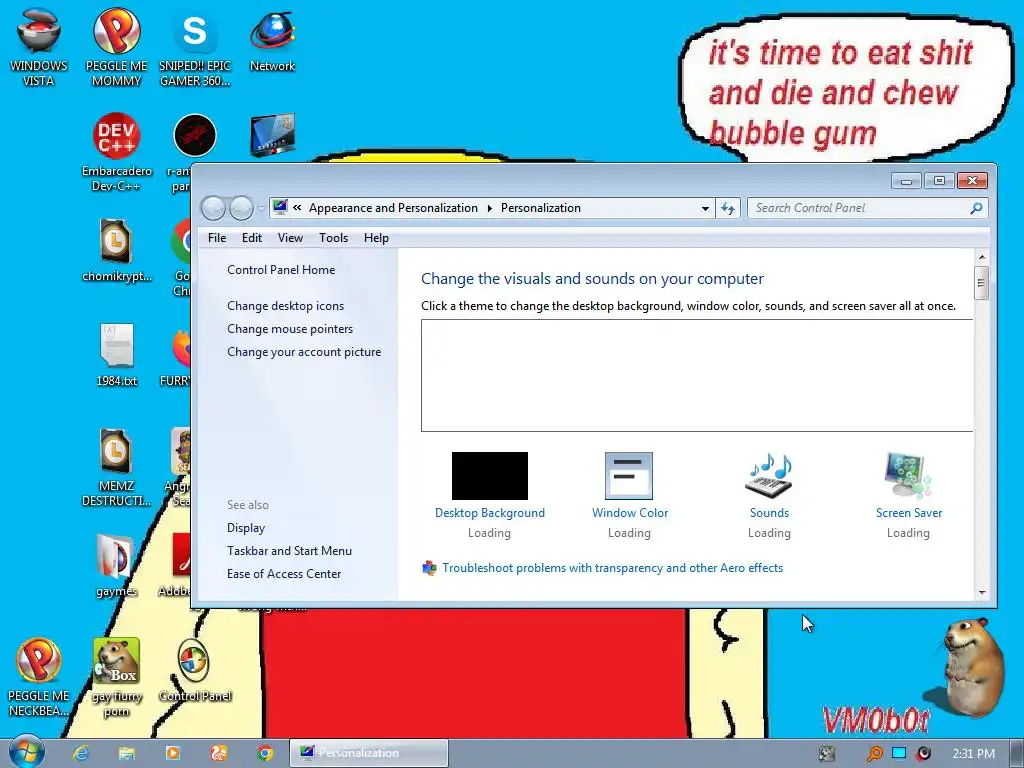
Task: Click the double chevron in address bar
Action: pos(297,208)
